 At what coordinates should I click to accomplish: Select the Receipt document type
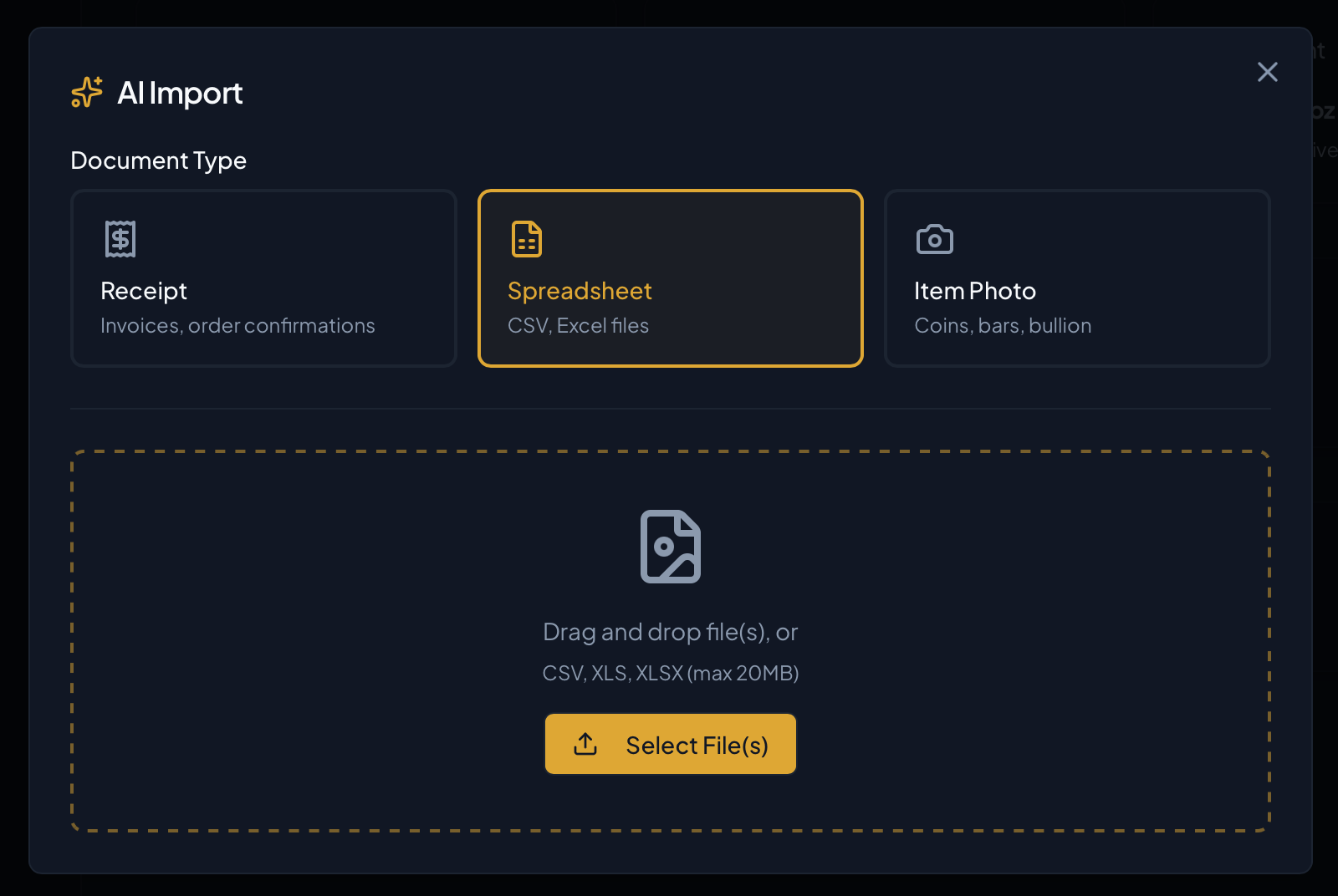tap(263, 279)
